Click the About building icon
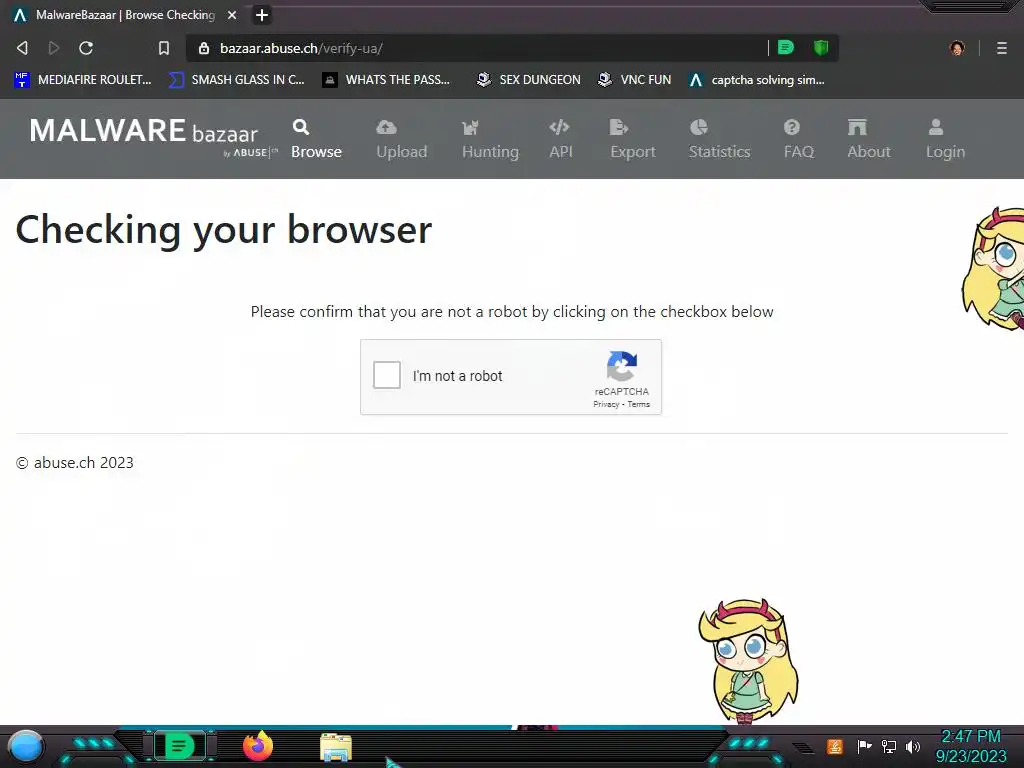The width and height of the screenshot is (1024, 768). click(x=857, y=127)
